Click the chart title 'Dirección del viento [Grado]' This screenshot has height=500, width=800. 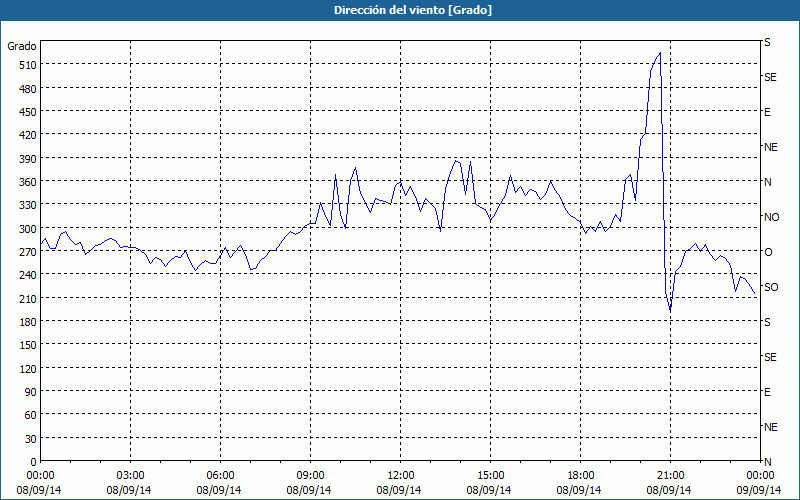pos(413,10)
